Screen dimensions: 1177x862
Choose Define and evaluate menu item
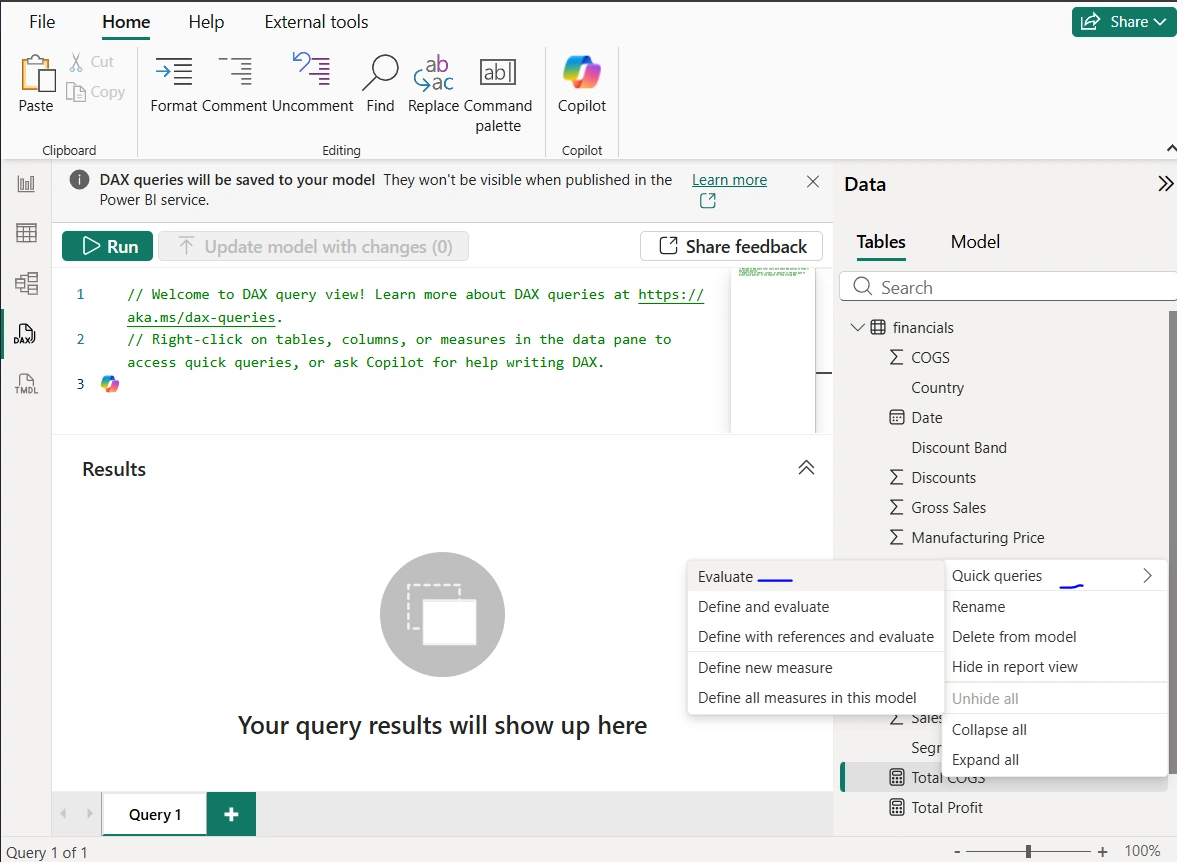[x=815, y=607]
